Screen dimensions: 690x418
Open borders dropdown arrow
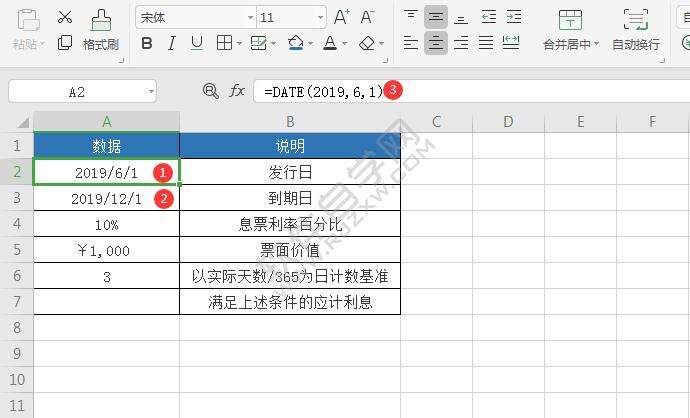click(239, 44)
